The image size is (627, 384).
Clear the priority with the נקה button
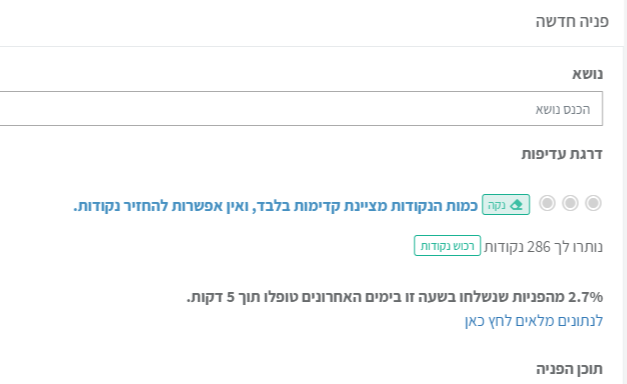pos(506,204)
